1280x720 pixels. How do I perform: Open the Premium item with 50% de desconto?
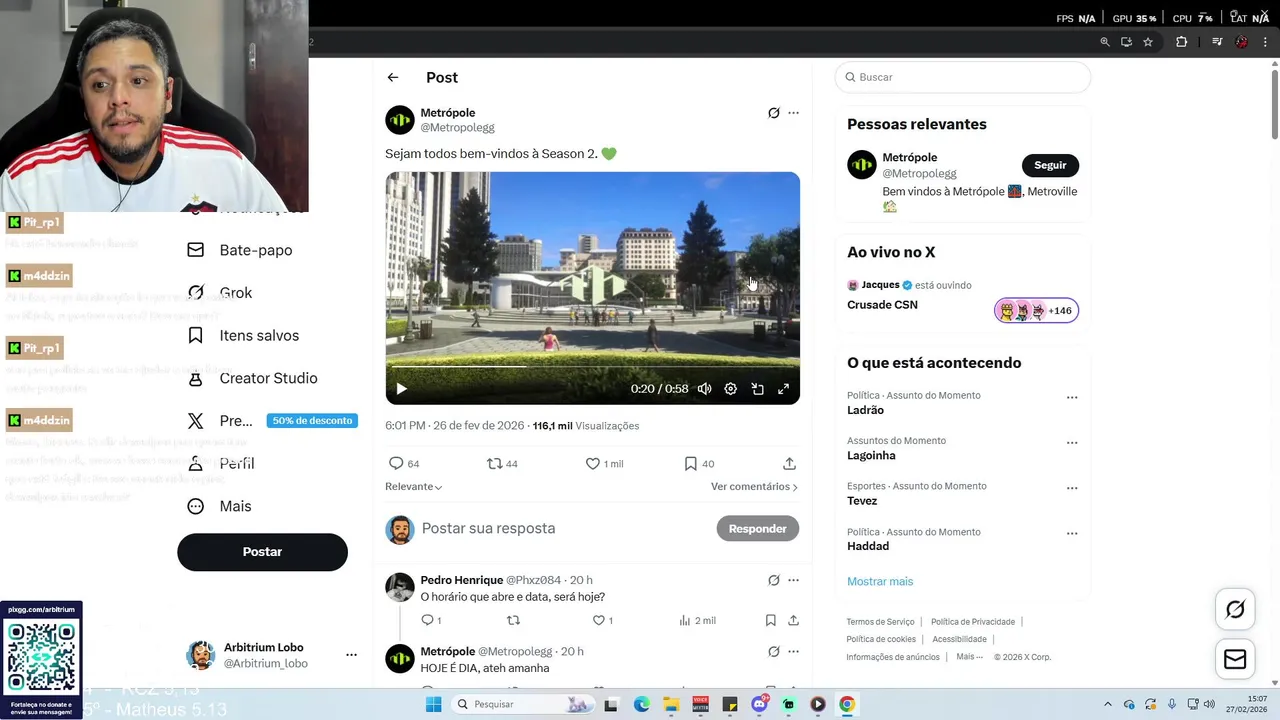point(270,421)
